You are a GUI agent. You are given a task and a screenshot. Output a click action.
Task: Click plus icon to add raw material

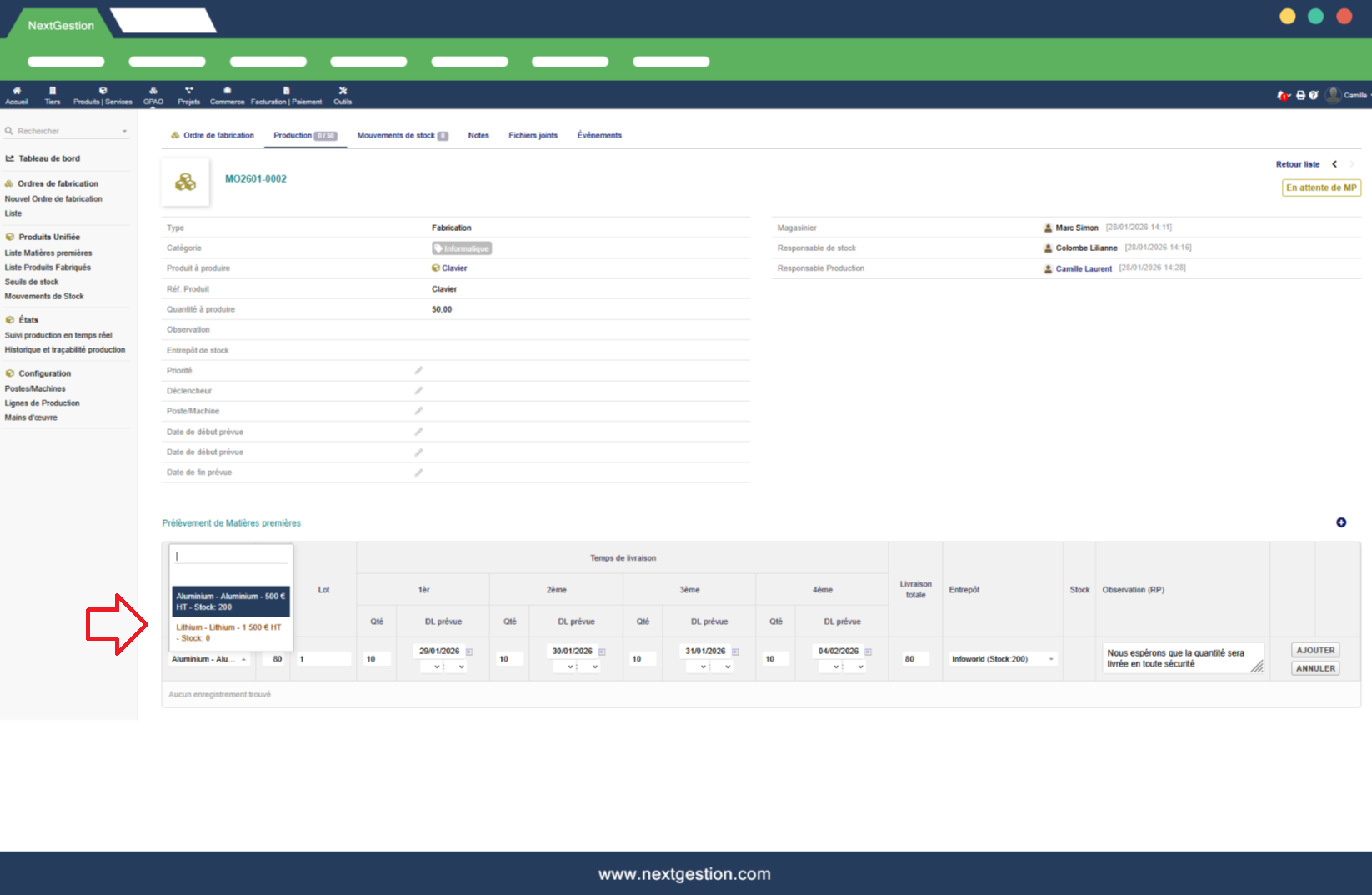point(1341,522)
